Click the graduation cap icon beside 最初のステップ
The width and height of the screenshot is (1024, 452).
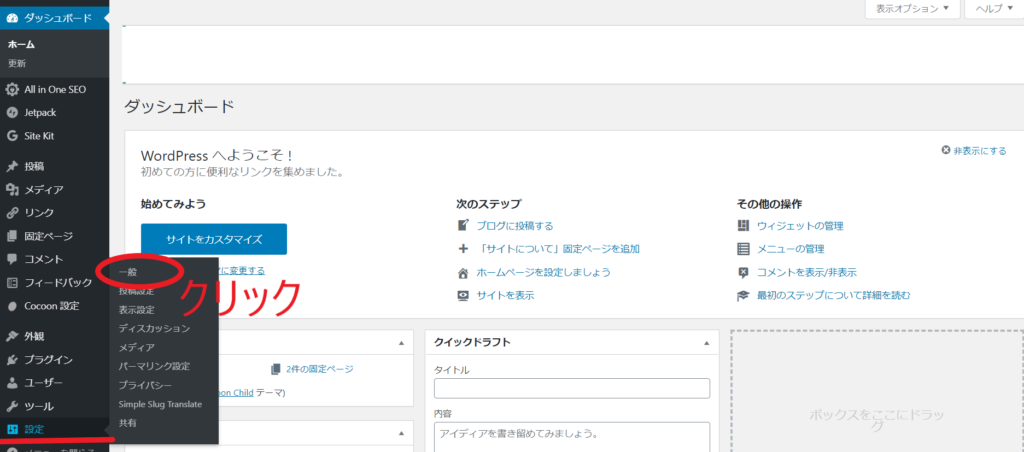click(x=743, y=295)
